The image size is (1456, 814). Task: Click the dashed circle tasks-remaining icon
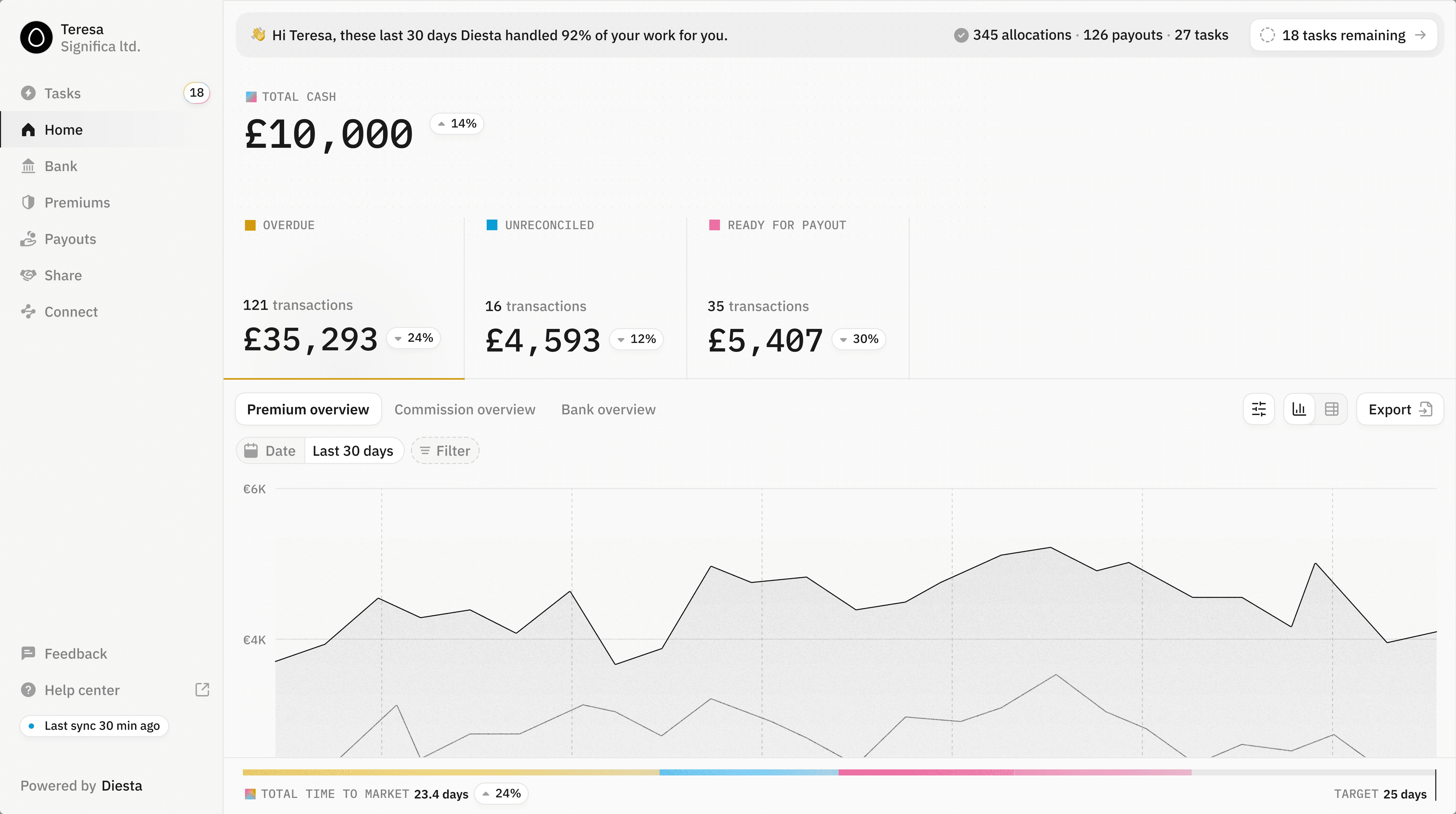[x=1267, y=35]
